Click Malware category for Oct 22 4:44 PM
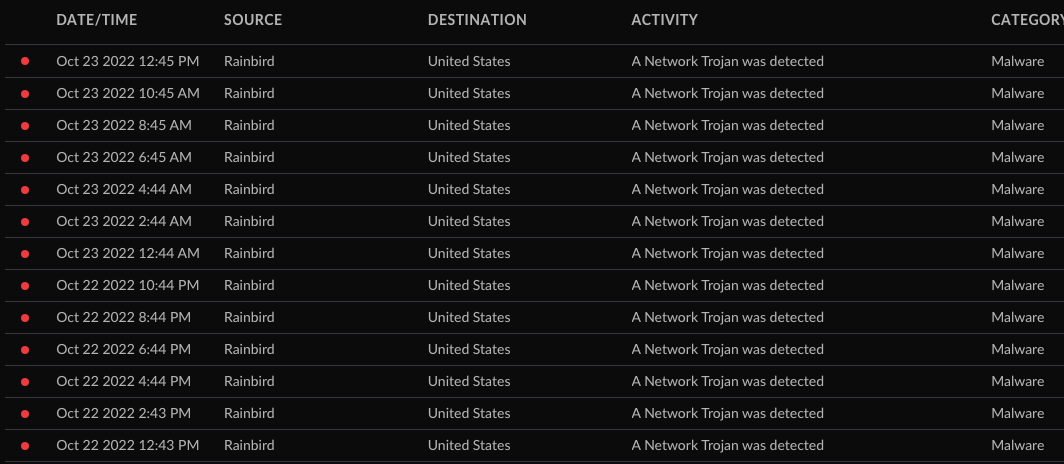Image resolution: width=1064 pixels, height=464 pixels. click(1017, 381)
